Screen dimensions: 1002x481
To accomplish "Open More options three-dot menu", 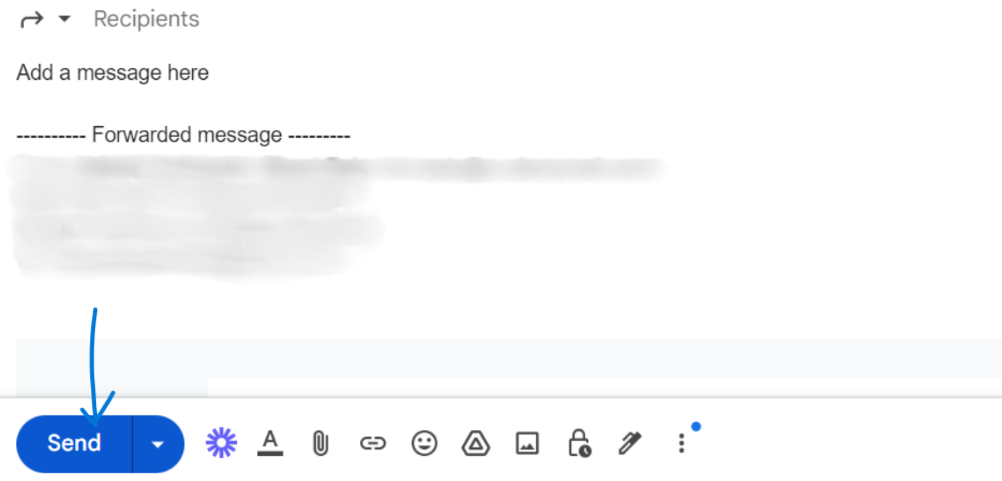I will pos(682,443).
